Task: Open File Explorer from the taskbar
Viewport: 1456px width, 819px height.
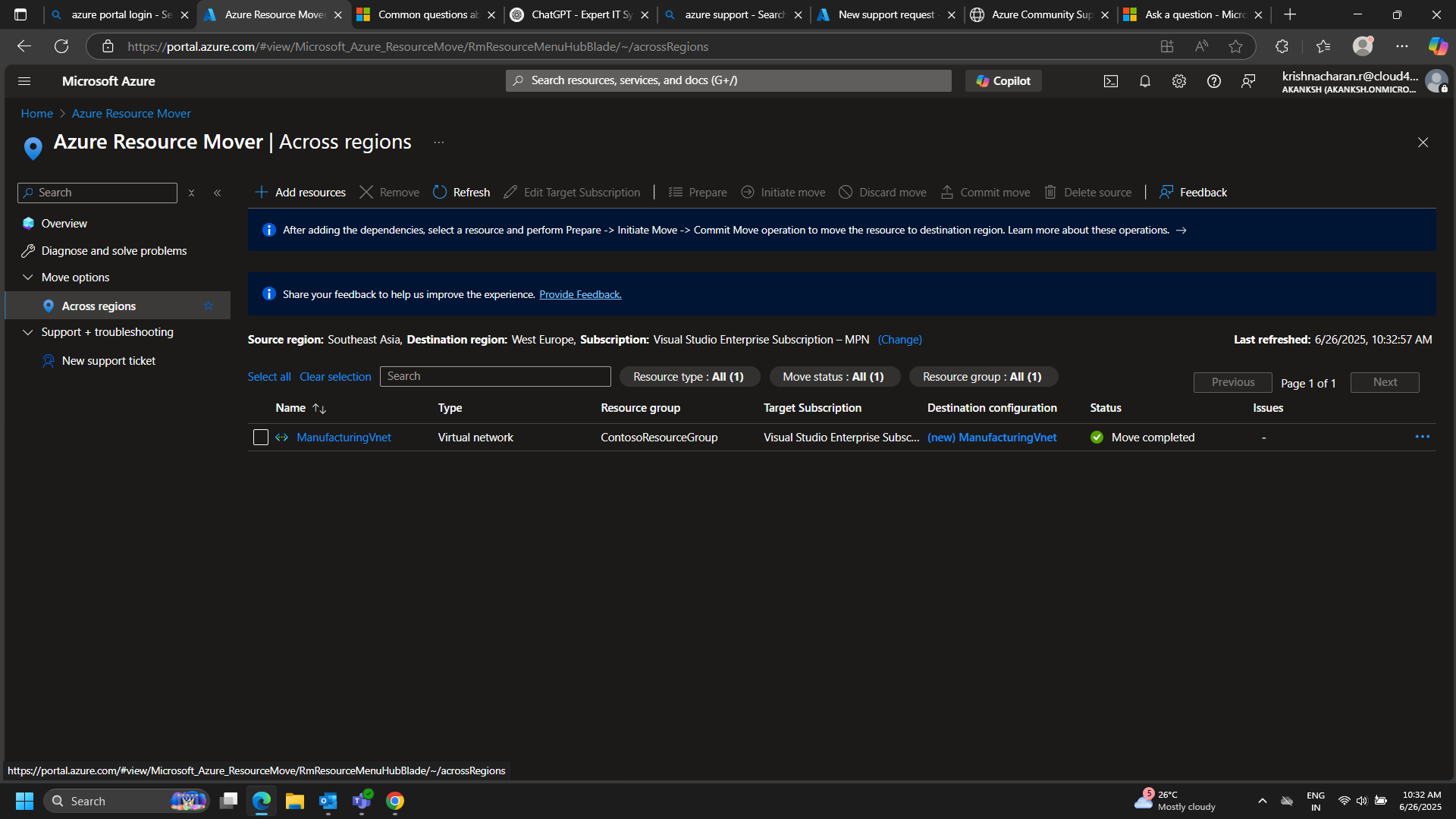Action: [295, 801]
